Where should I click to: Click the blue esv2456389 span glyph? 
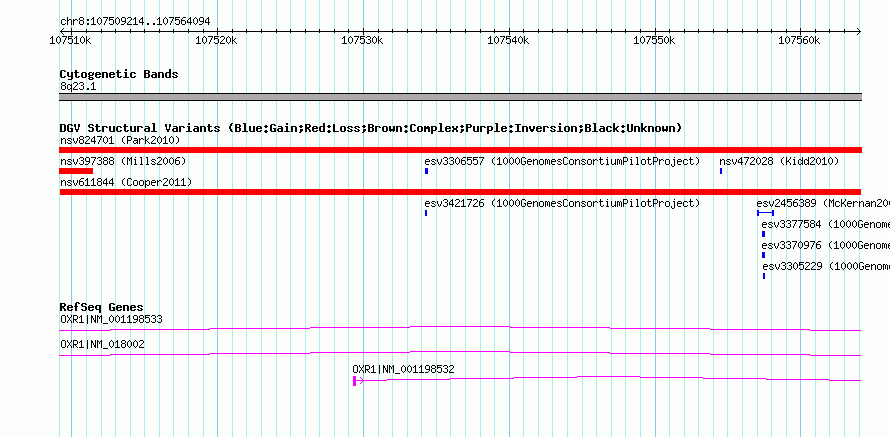pyautogui.click(x=765, y=213)
